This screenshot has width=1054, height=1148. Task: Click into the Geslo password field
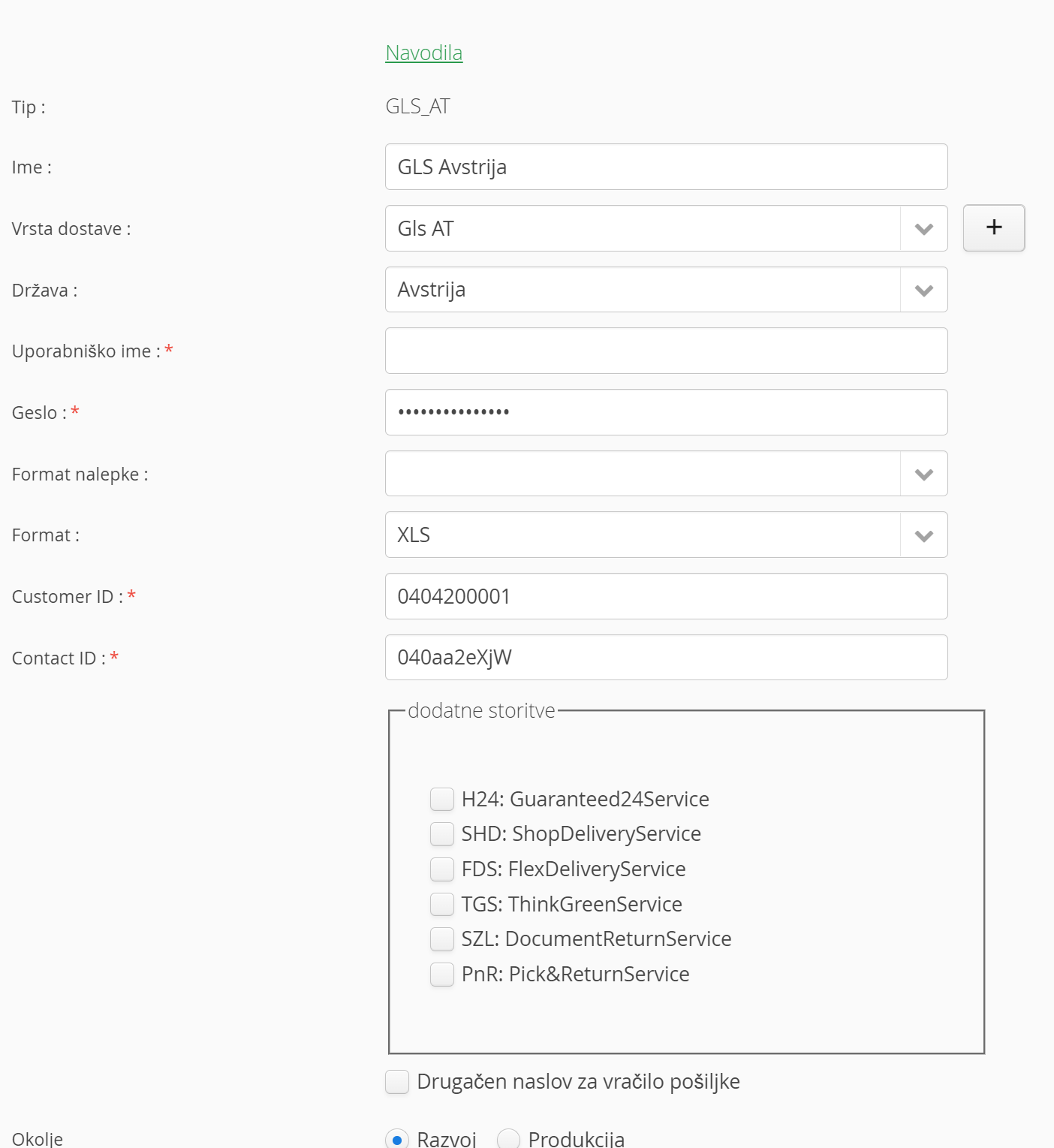pyautogui.click(x=666, y=412)
